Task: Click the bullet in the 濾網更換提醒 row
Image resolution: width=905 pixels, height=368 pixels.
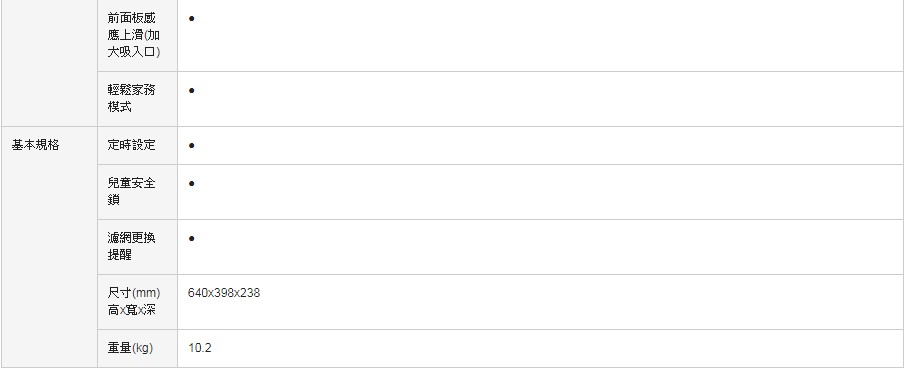Action: (x=192, y=238)
